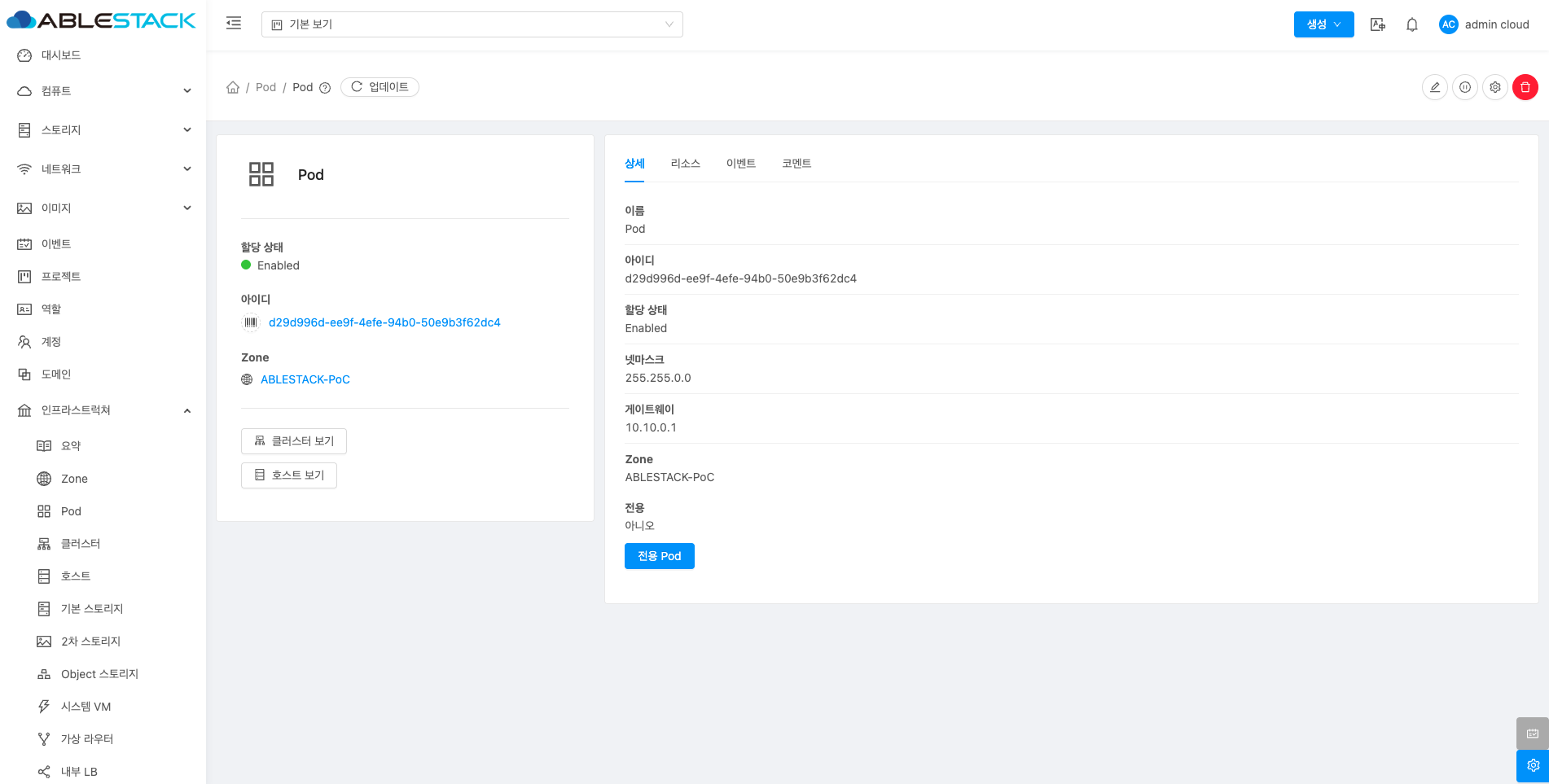Click the pencil edit Pod icon

pyautogui.click(x=1434, y=87)
